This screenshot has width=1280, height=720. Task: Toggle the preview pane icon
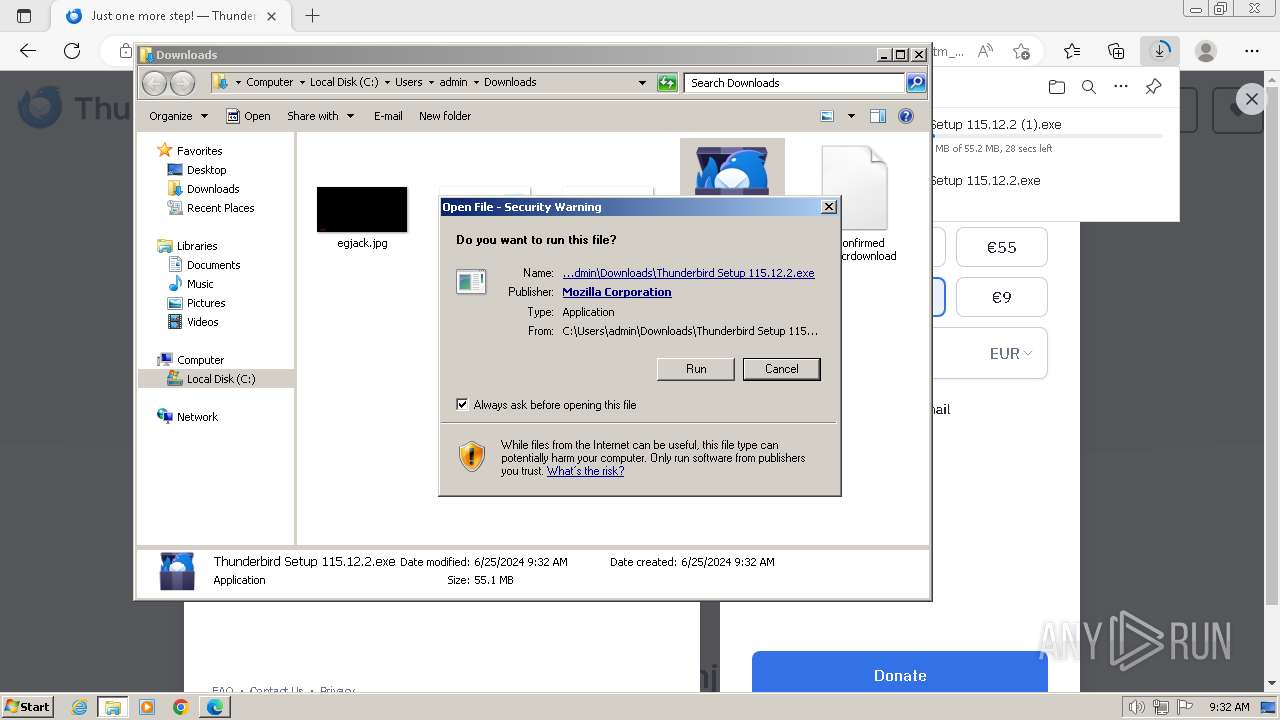878,116
